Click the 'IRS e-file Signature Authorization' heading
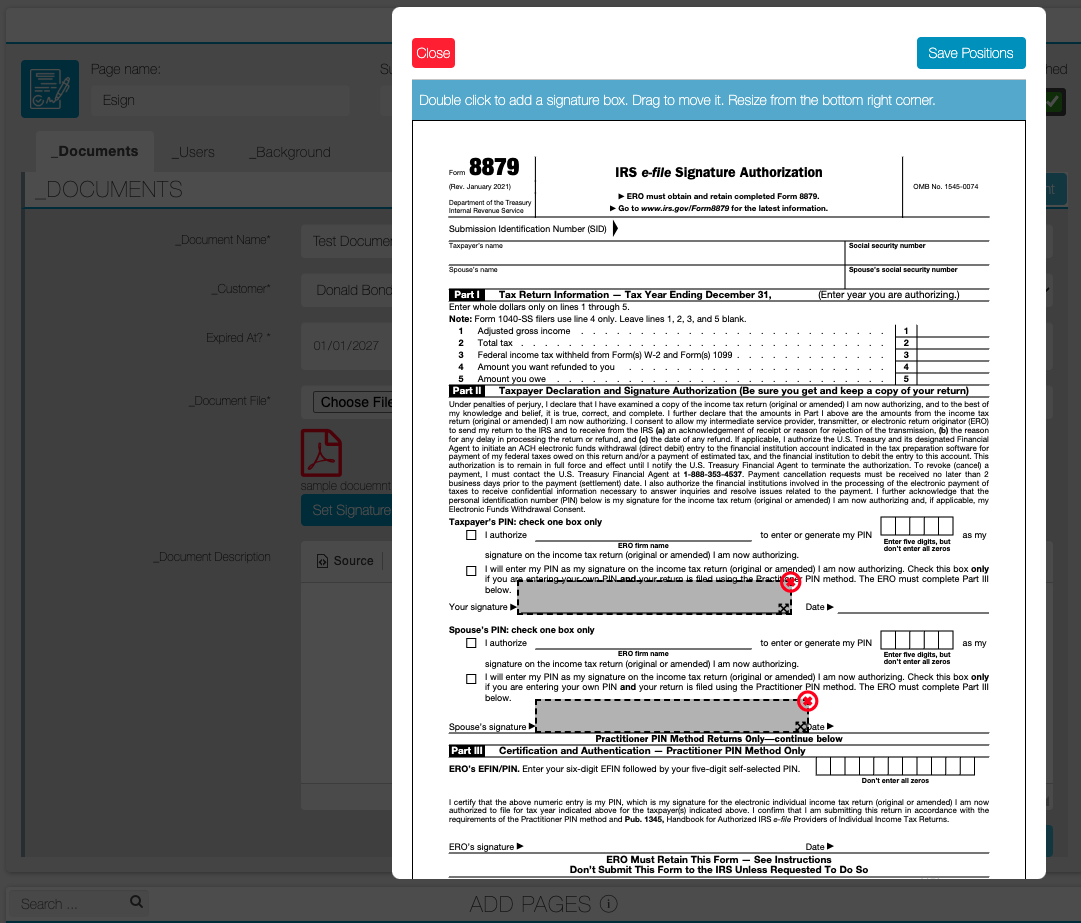 pyautogui.click(x=718, y=172)
